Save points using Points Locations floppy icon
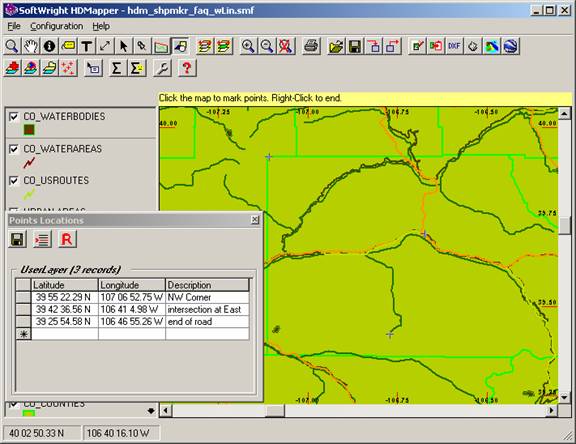This screenshot has height=444, width=576. 18,239
